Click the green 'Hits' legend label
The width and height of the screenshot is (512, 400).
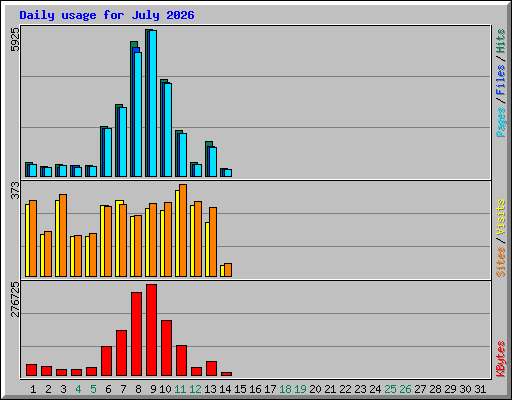501,41
